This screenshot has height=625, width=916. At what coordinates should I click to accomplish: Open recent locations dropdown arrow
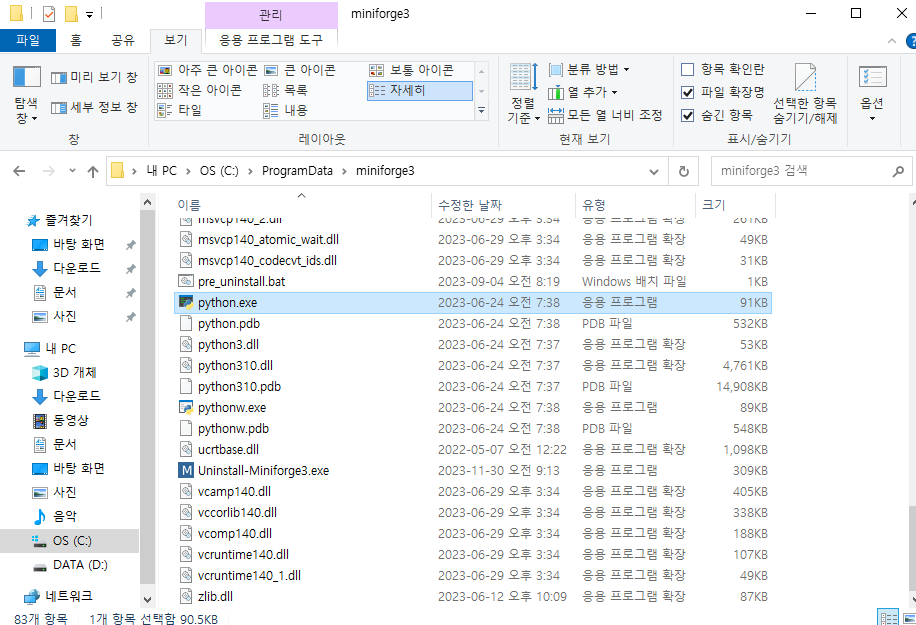point(72,171)
